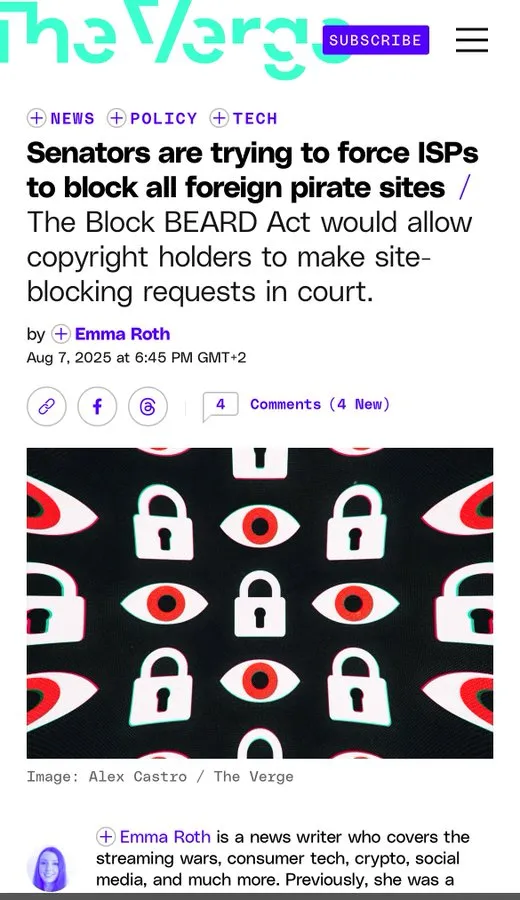Go to The Verge homepage logo
520x900 pixels.
pyautogui.click(x=166, y=37)
